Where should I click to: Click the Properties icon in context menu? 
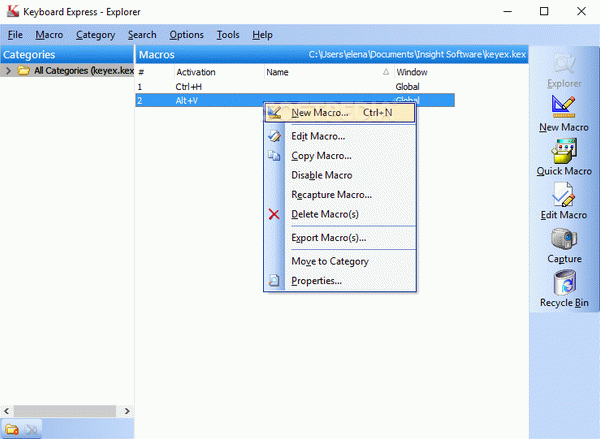[x=274, y=281]
